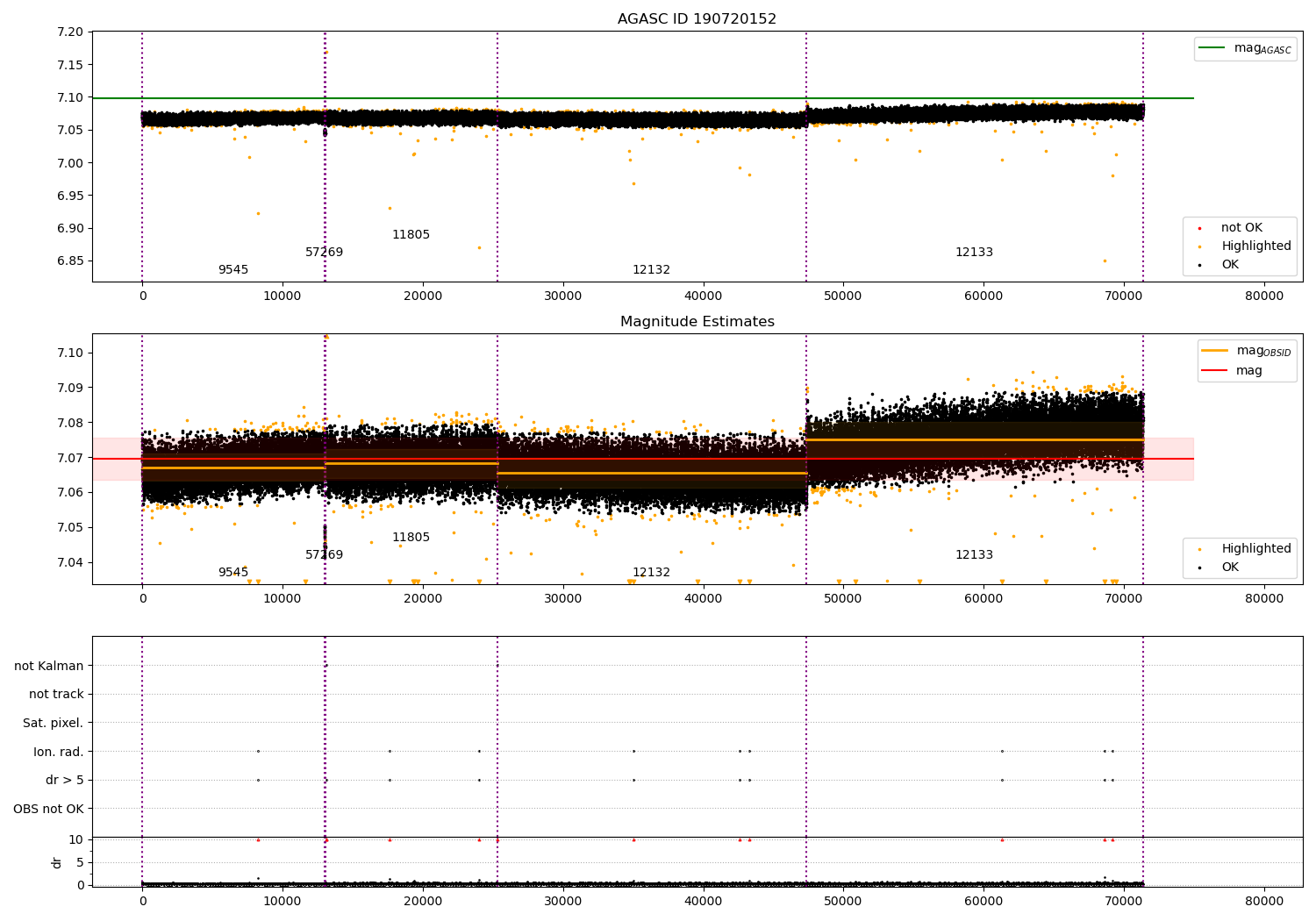Select the red mag legend entry
The image size is (1316, 921).
tap(1233, 371)
